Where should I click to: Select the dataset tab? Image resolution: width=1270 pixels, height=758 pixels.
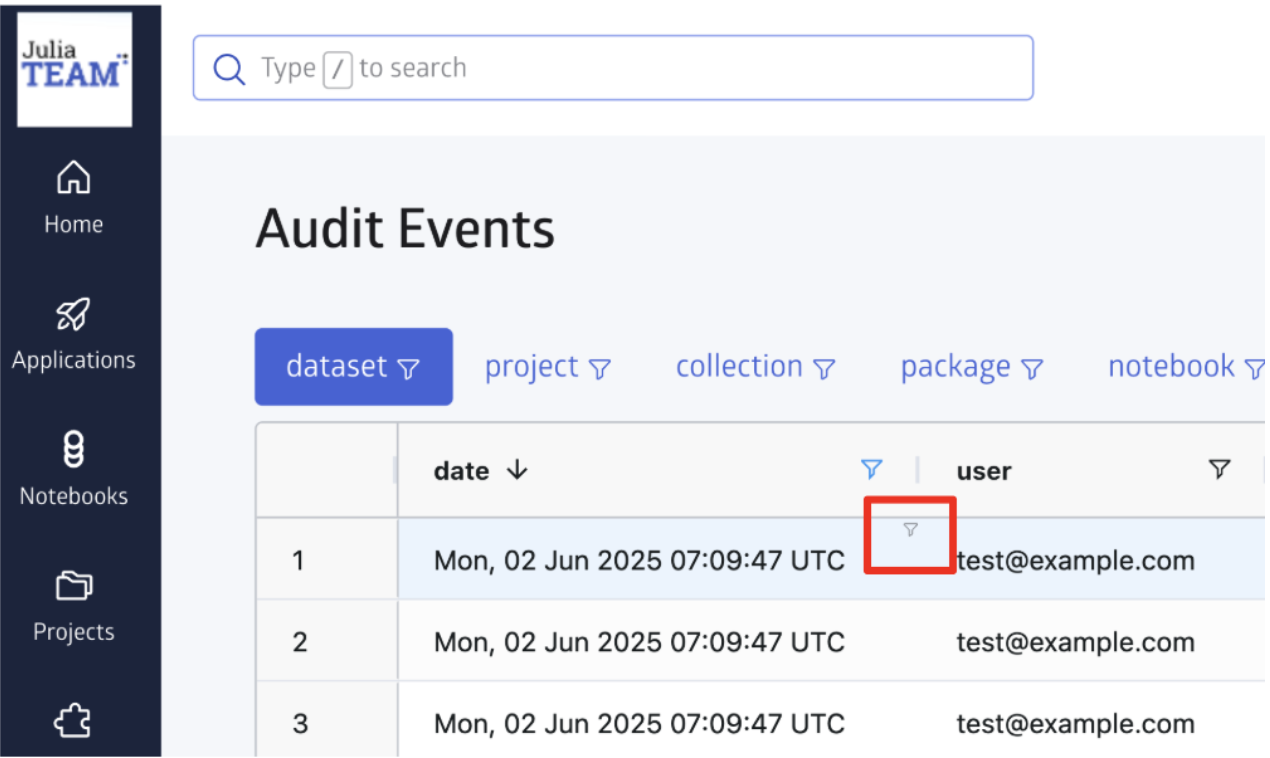coord(353,367)
